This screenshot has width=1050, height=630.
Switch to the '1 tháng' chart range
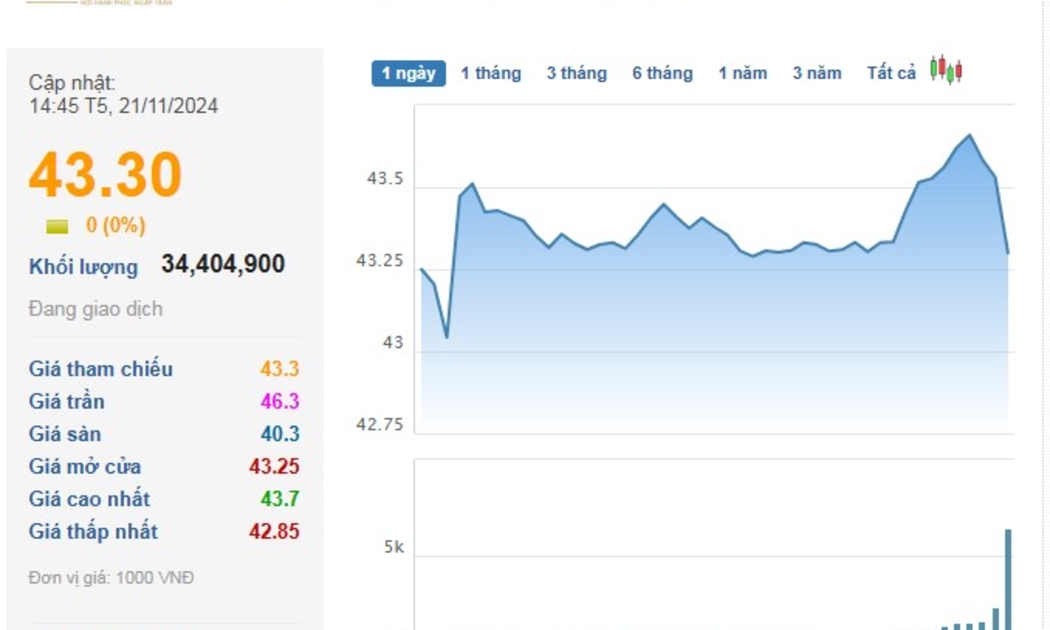[490, 73]
